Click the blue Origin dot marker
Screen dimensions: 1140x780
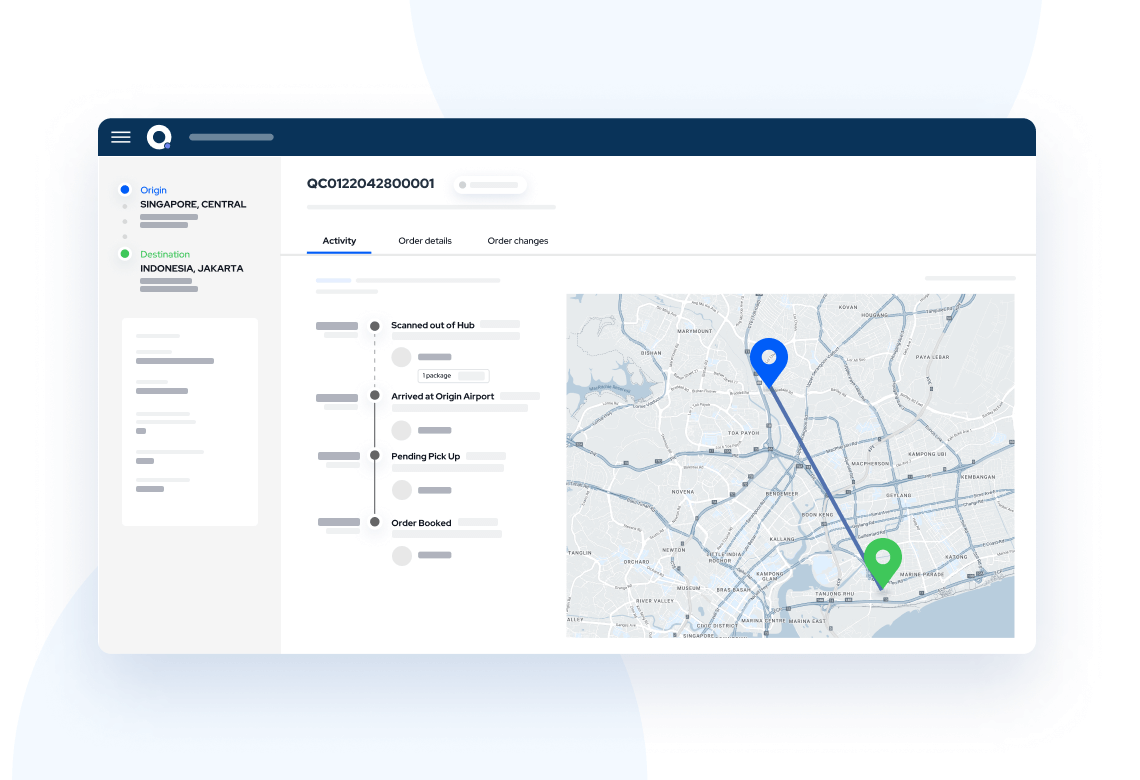coord(125,190)
